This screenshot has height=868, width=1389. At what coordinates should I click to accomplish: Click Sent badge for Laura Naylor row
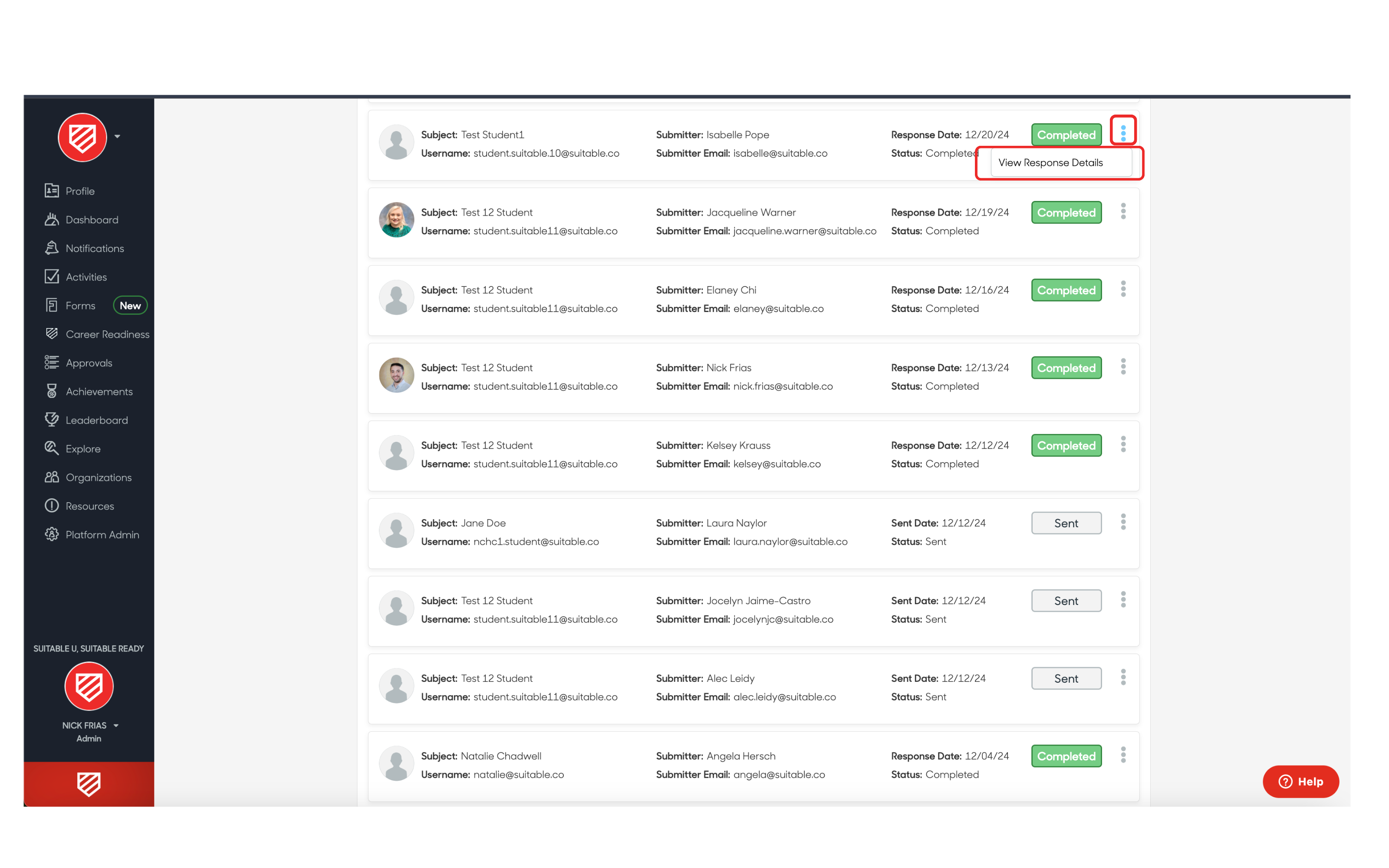1066,523
